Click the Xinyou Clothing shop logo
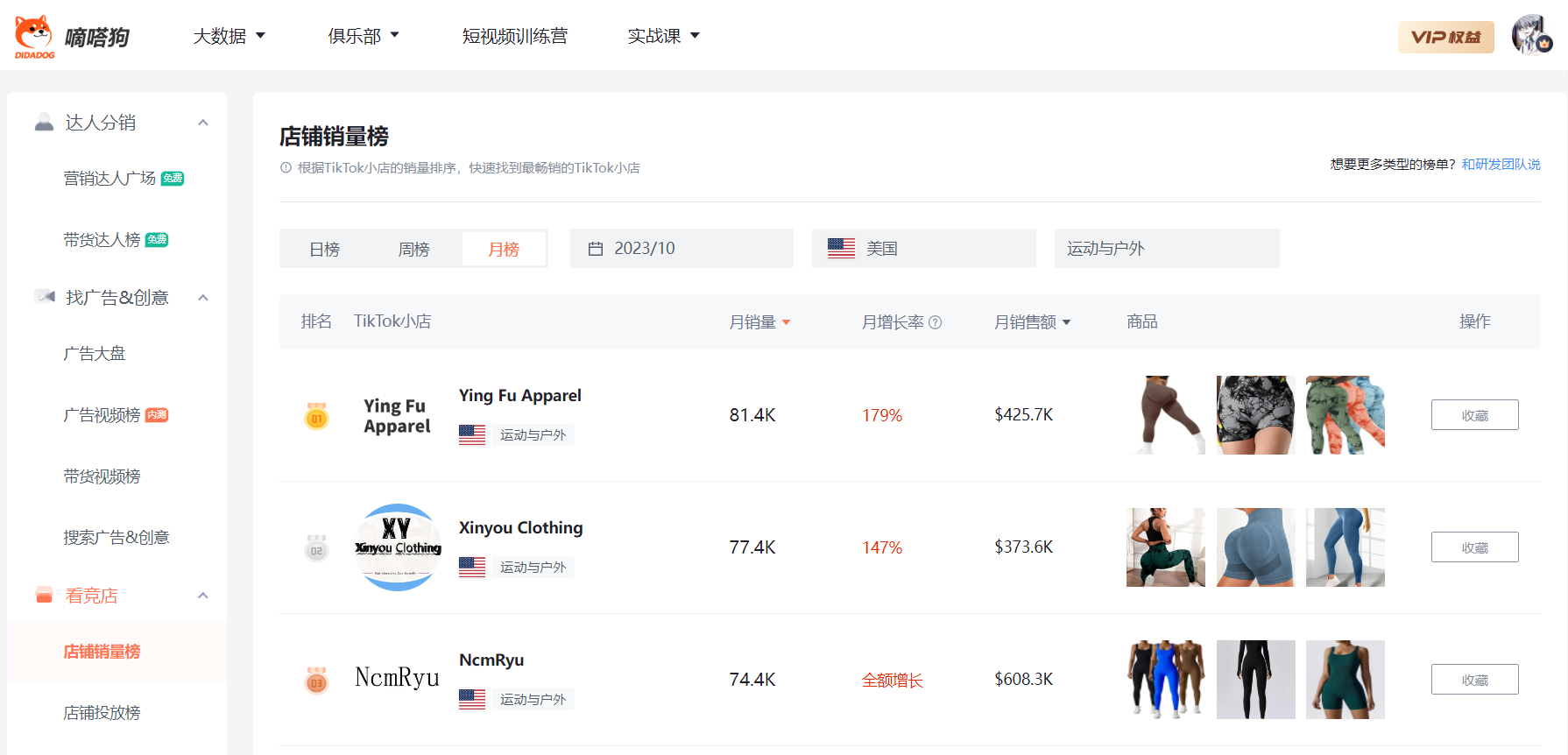The width and height of the screenshot is (1568, 755). tap(398, 547)
